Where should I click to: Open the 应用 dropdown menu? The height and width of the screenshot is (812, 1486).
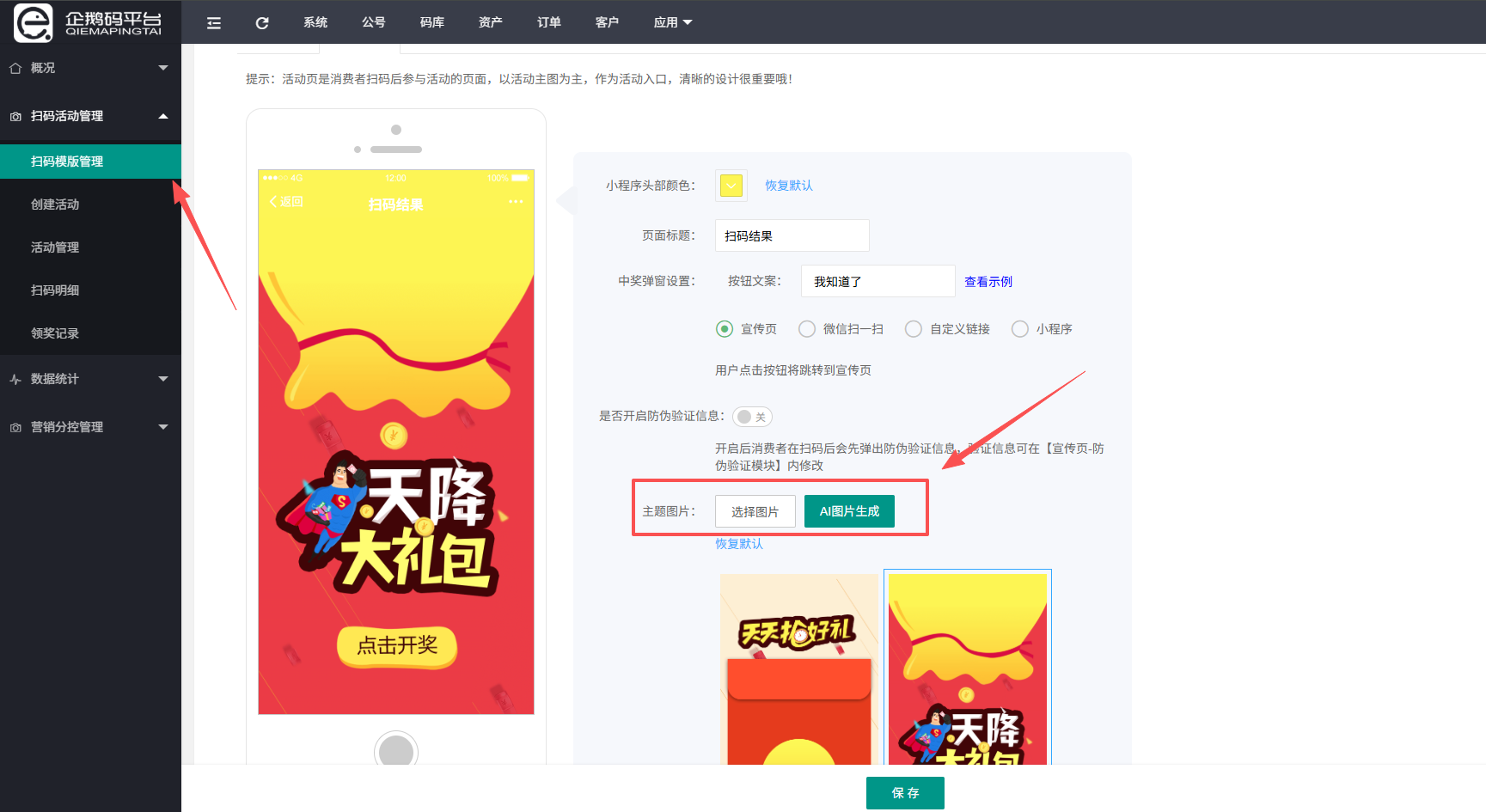coord(672,22)
